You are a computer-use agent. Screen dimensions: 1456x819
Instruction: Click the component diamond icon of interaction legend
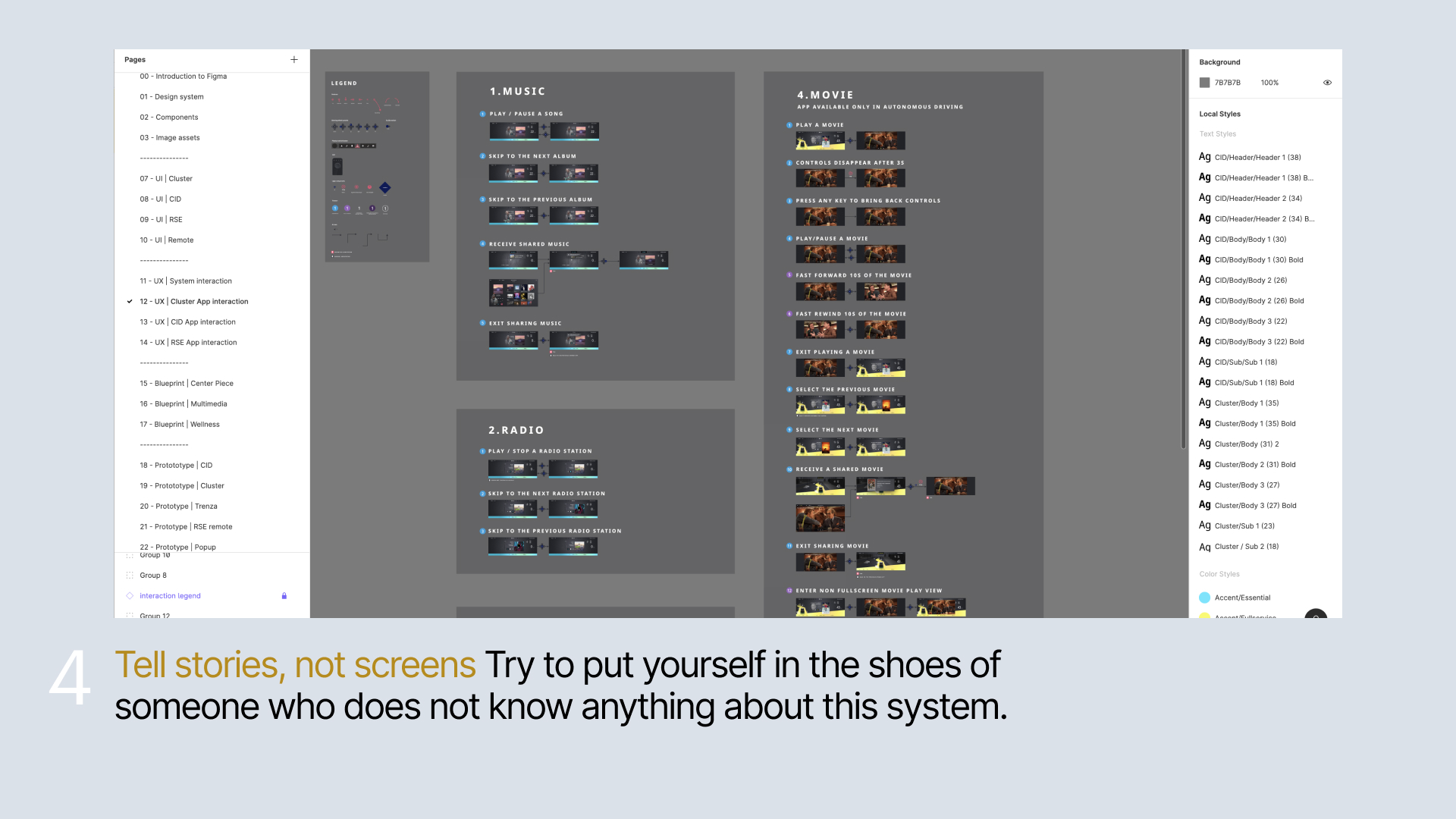[130, 596]
